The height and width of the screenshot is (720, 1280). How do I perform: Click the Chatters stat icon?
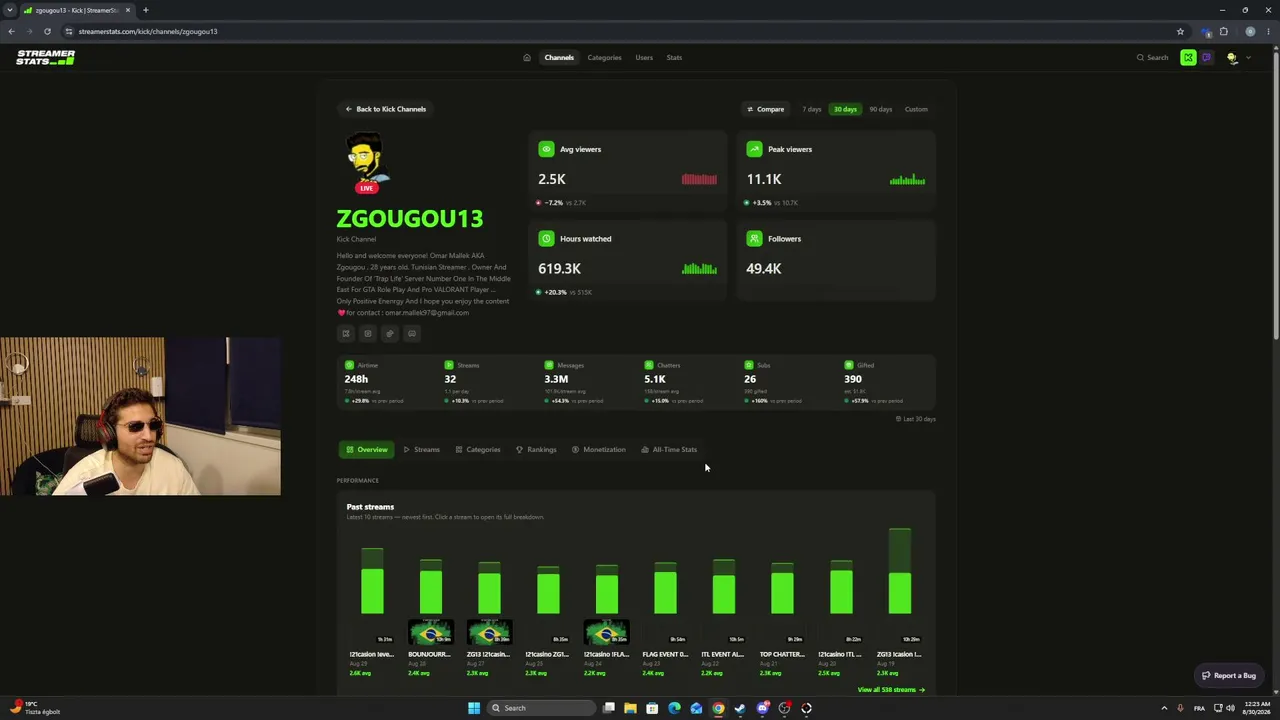(x=649, y=365)
